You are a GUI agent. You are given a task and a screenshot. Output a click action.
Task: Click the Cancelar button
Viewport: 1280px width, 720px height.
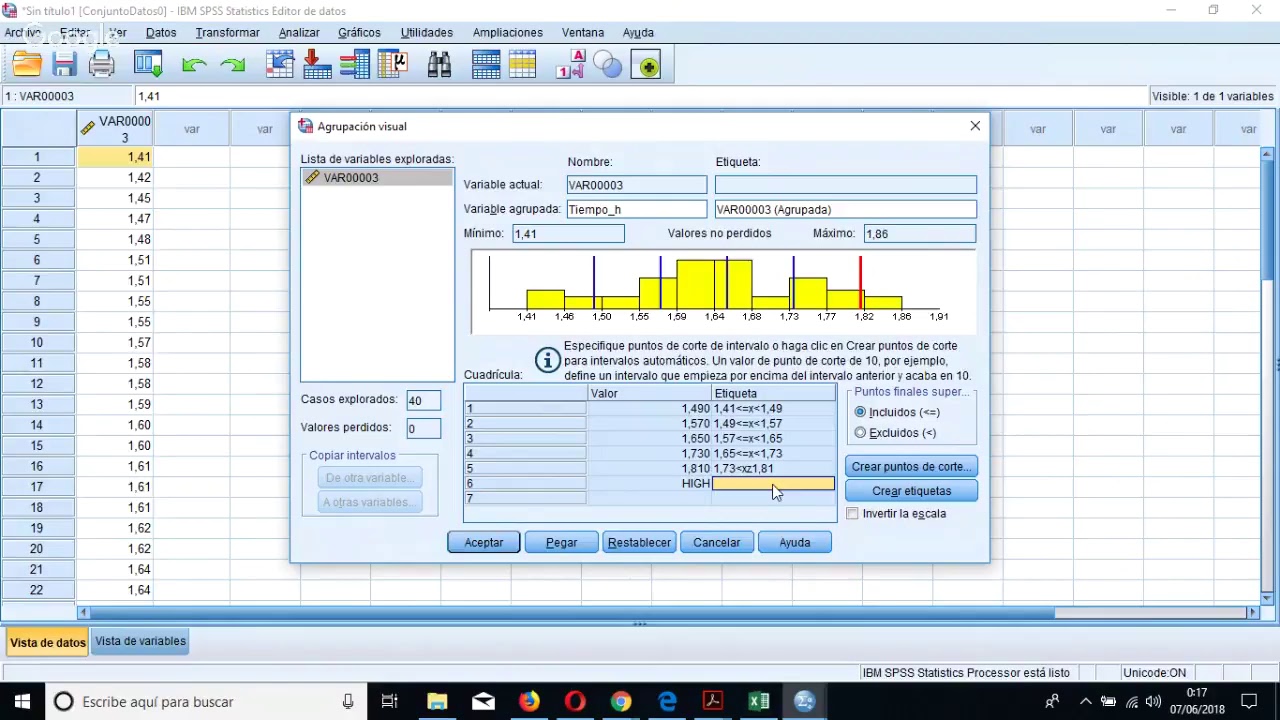click(x=717, y=542)
